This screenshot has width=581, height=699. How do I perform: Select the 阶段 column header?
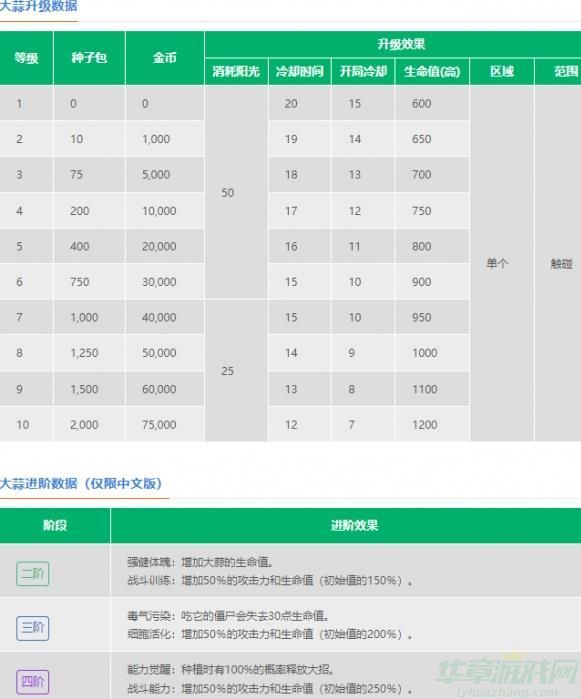click(55, 525)
